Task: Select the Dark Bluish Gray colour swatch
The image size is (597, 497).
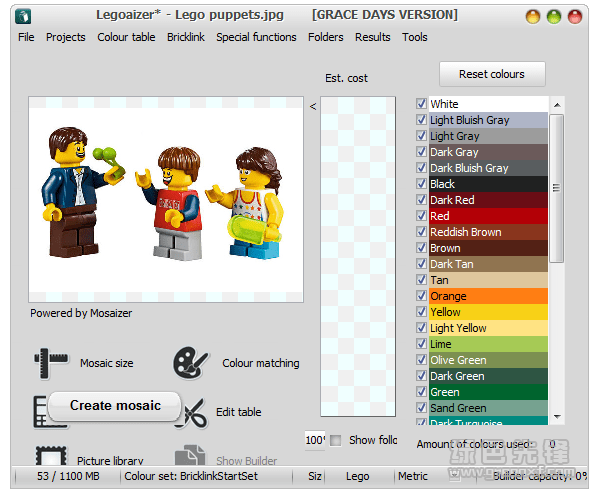Action: (488, 168)
